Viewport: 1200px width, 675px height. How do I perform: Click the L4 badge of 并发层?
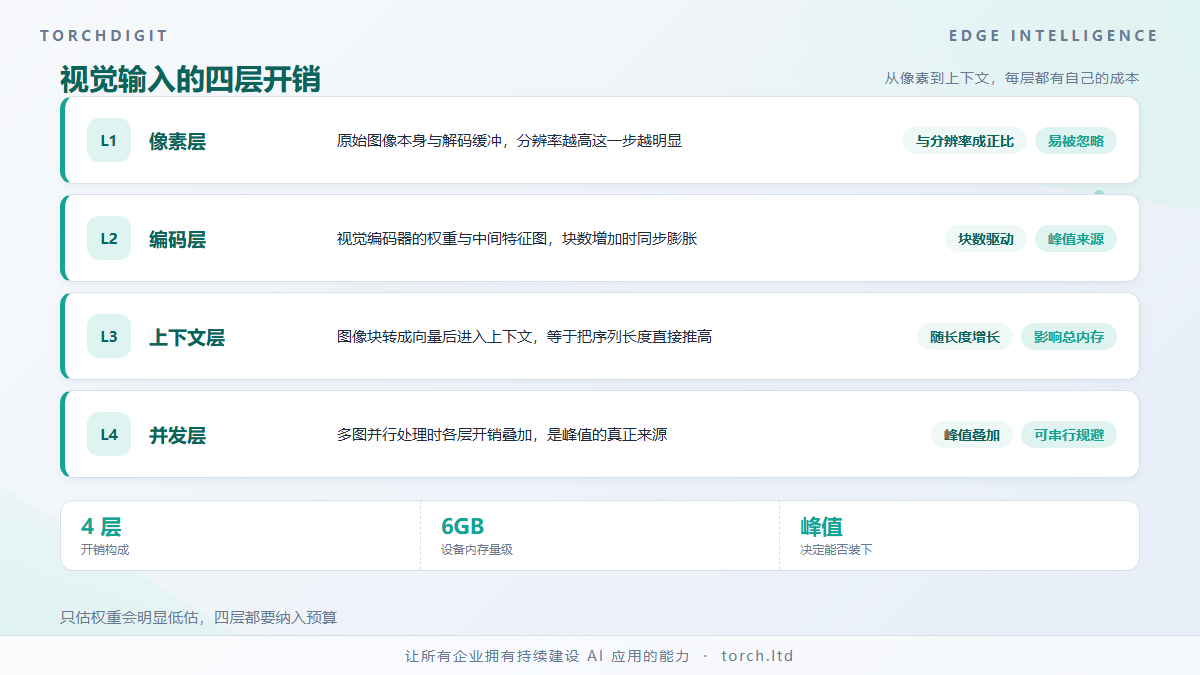(x=109, y=435)
